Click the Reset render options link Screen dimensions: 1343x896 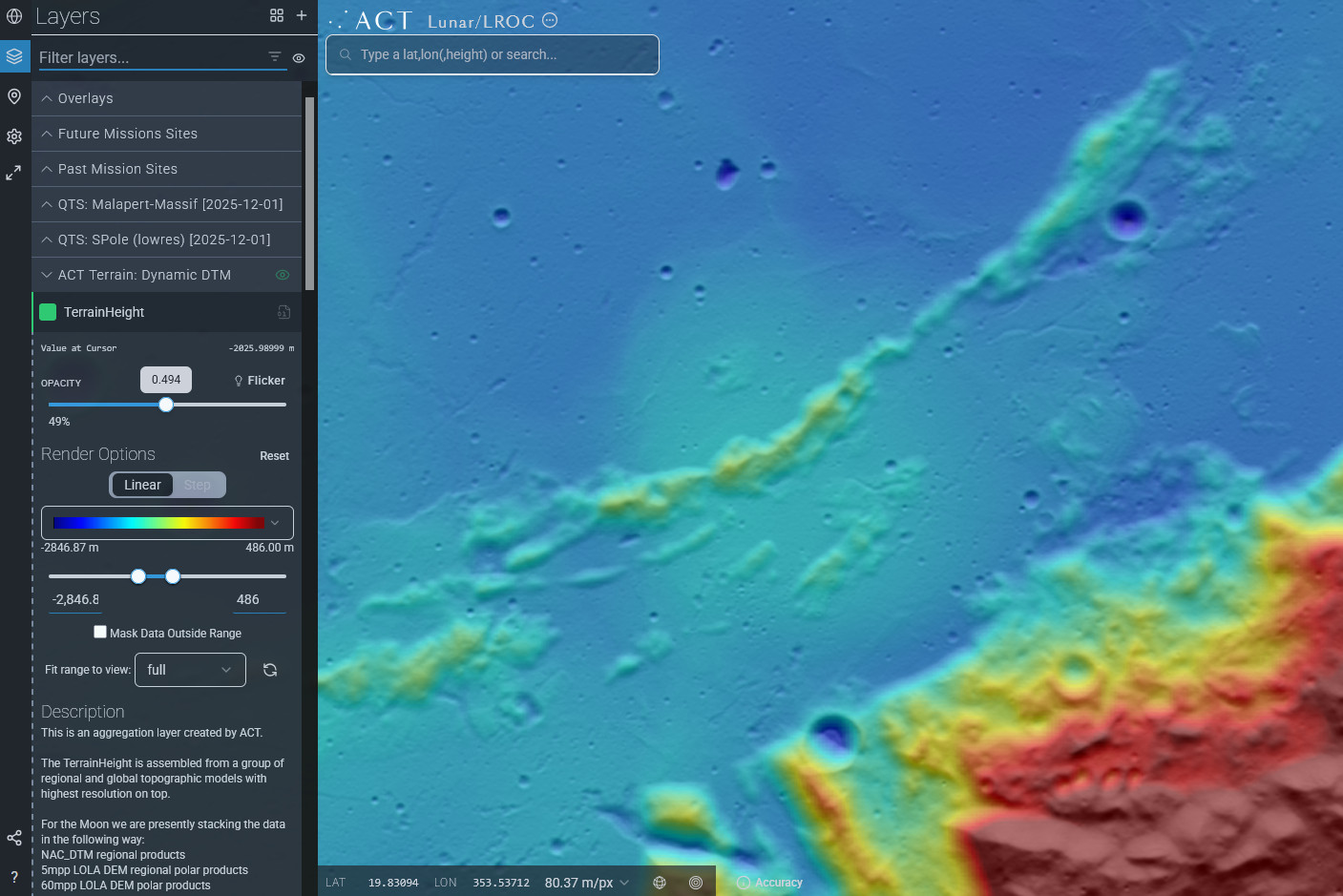pos(274,456)
